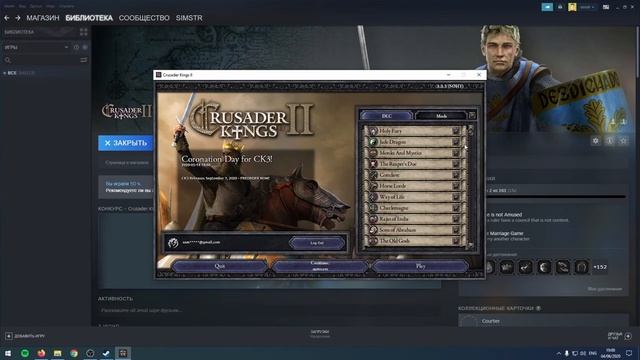Open Chrome from the taskbar
Screen dimensions: 640x360
click(x=74, y=353)
